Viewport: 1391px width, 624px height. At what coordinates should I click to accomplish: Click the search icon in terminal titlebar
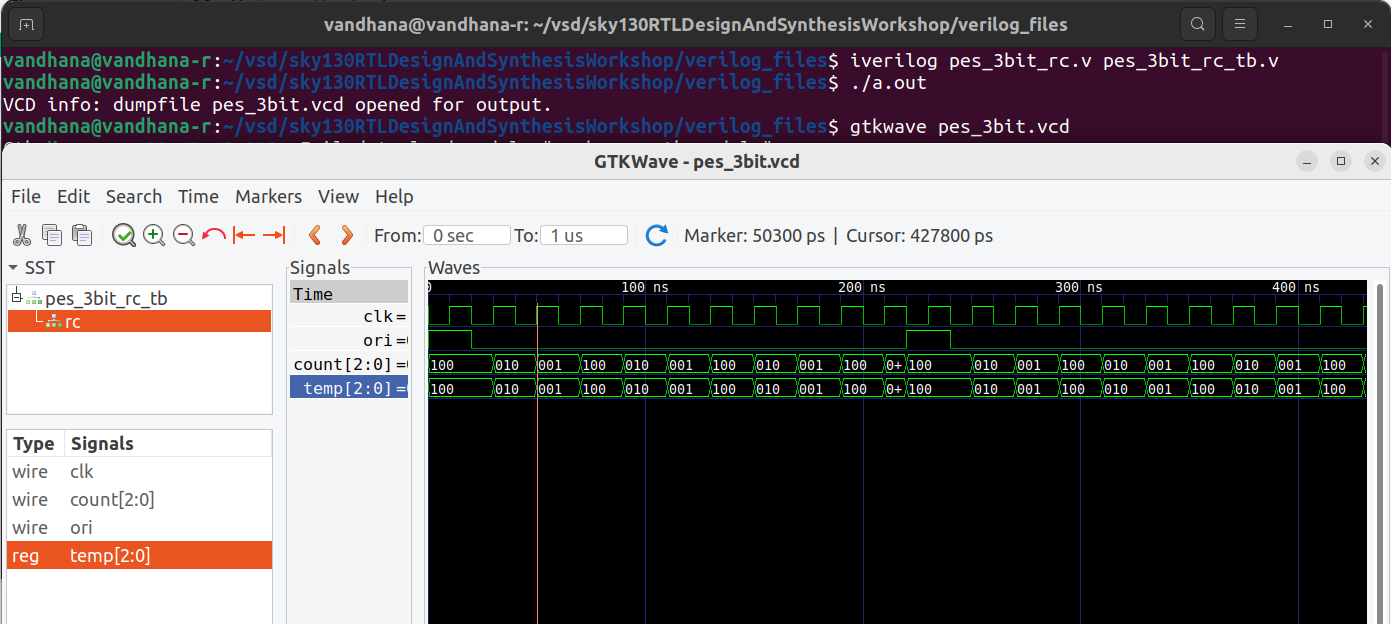[x=1197, y=23]
